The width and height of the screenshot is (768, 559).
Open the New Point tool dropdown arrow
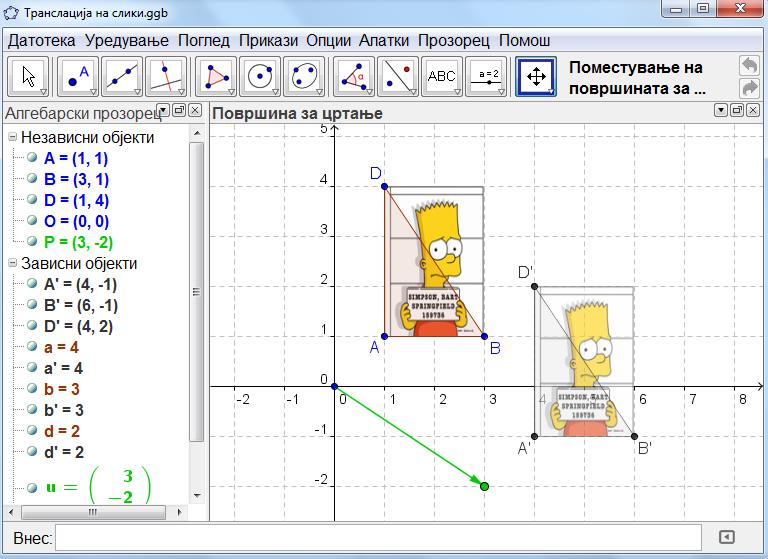click(93, 92)
